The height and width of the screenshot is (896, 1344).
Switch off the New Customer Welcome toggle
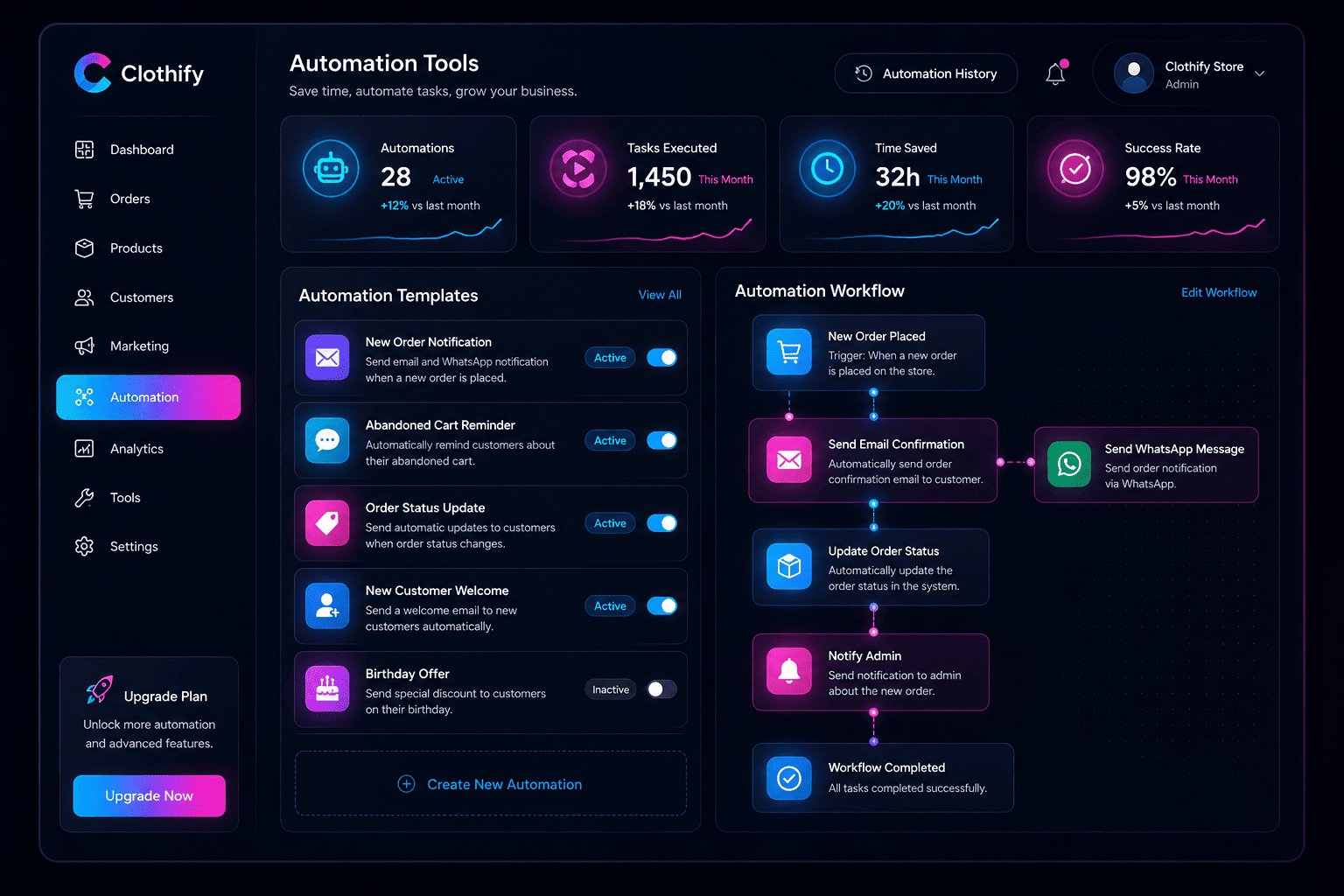[x=661, y=605]
